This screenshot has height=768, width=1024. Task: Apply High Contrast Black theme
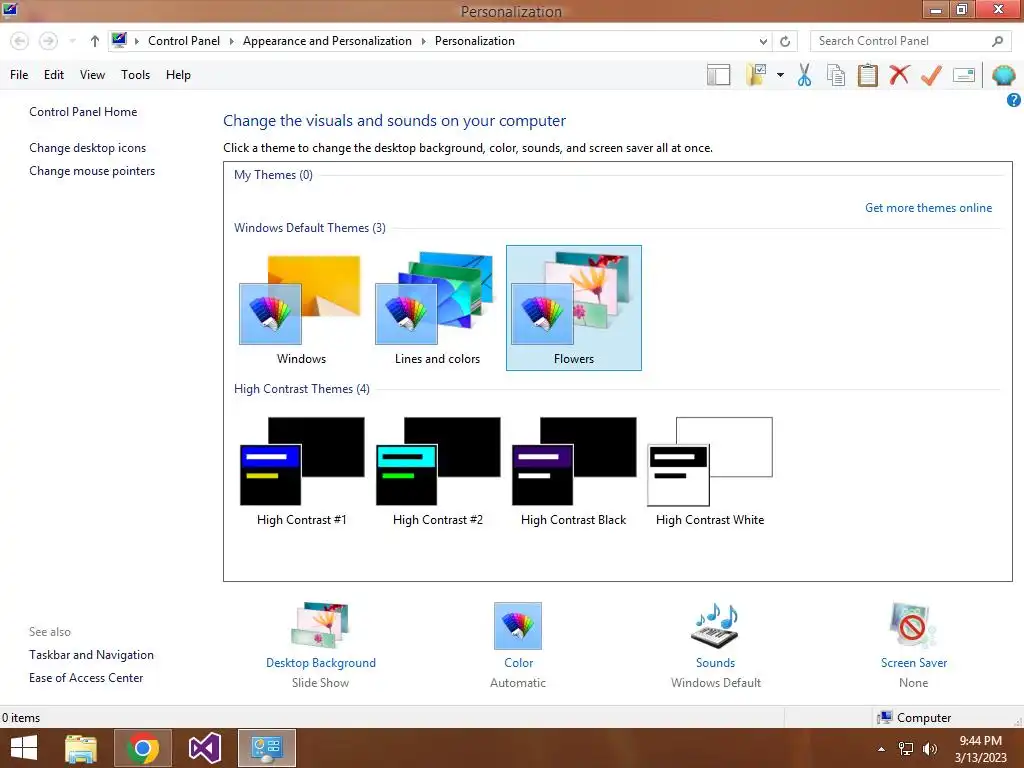(573, 471)
